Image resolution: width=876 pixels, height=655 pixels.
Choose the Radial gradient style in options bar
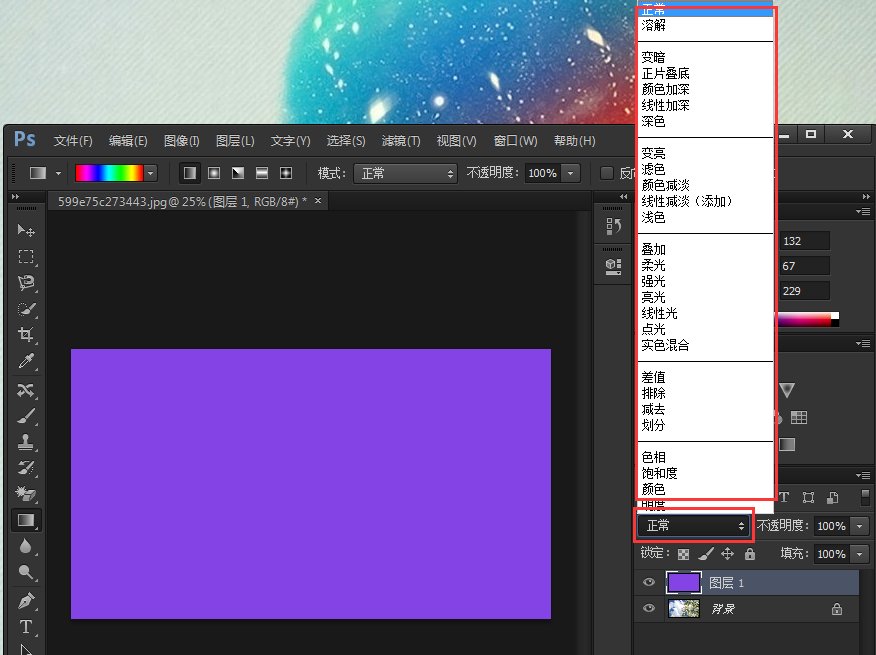[x=214, y=173]
